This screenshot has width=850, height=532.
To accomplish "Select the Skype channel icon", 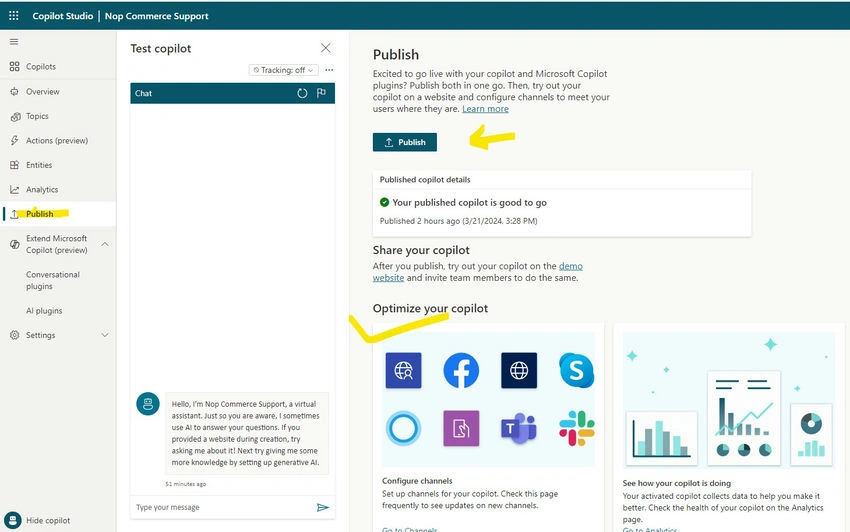I will (576, 370).
